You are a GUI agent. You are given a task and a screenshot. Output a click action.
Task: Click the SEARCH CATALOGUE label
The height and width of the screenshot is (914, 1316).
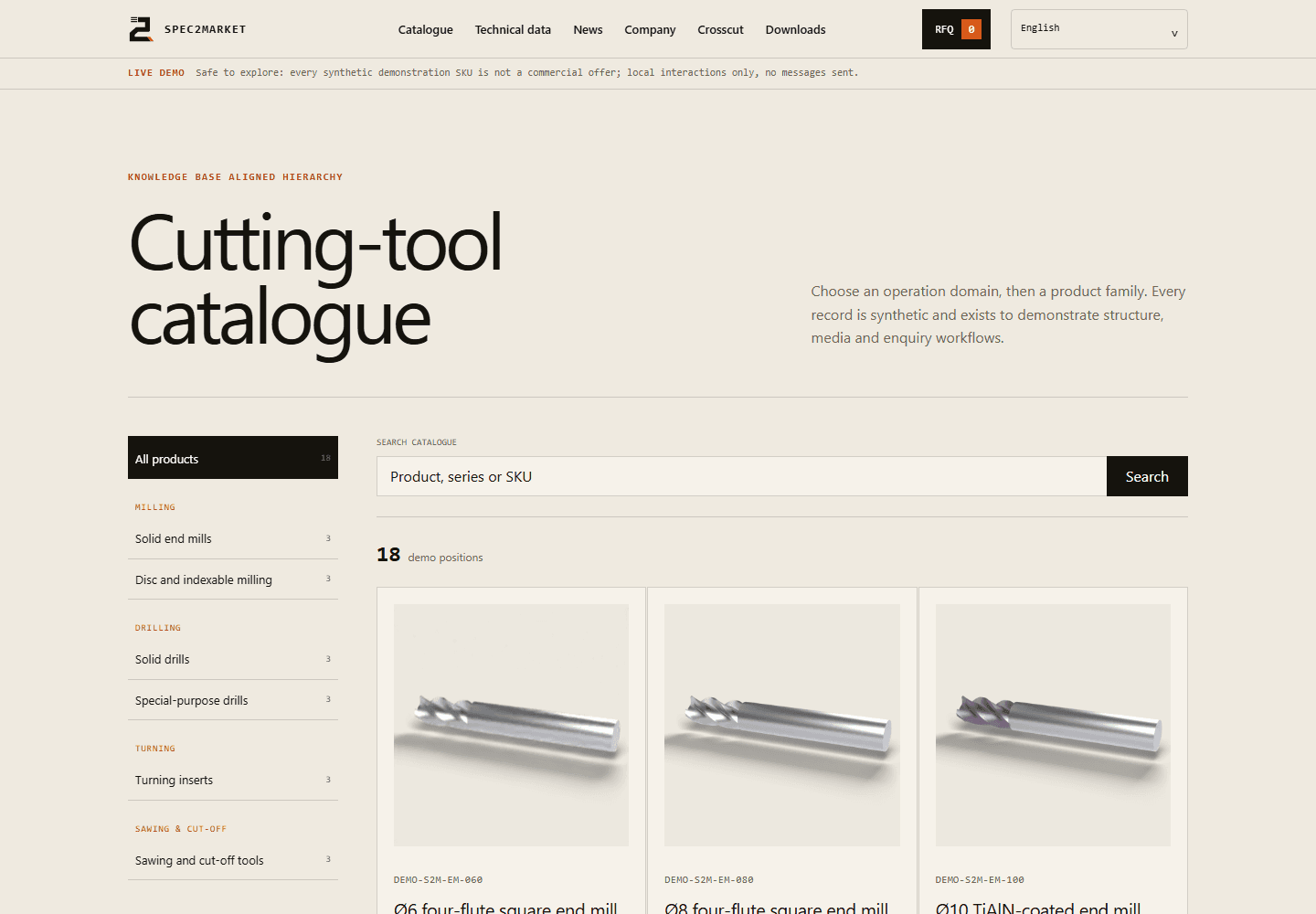click(417, 442)
